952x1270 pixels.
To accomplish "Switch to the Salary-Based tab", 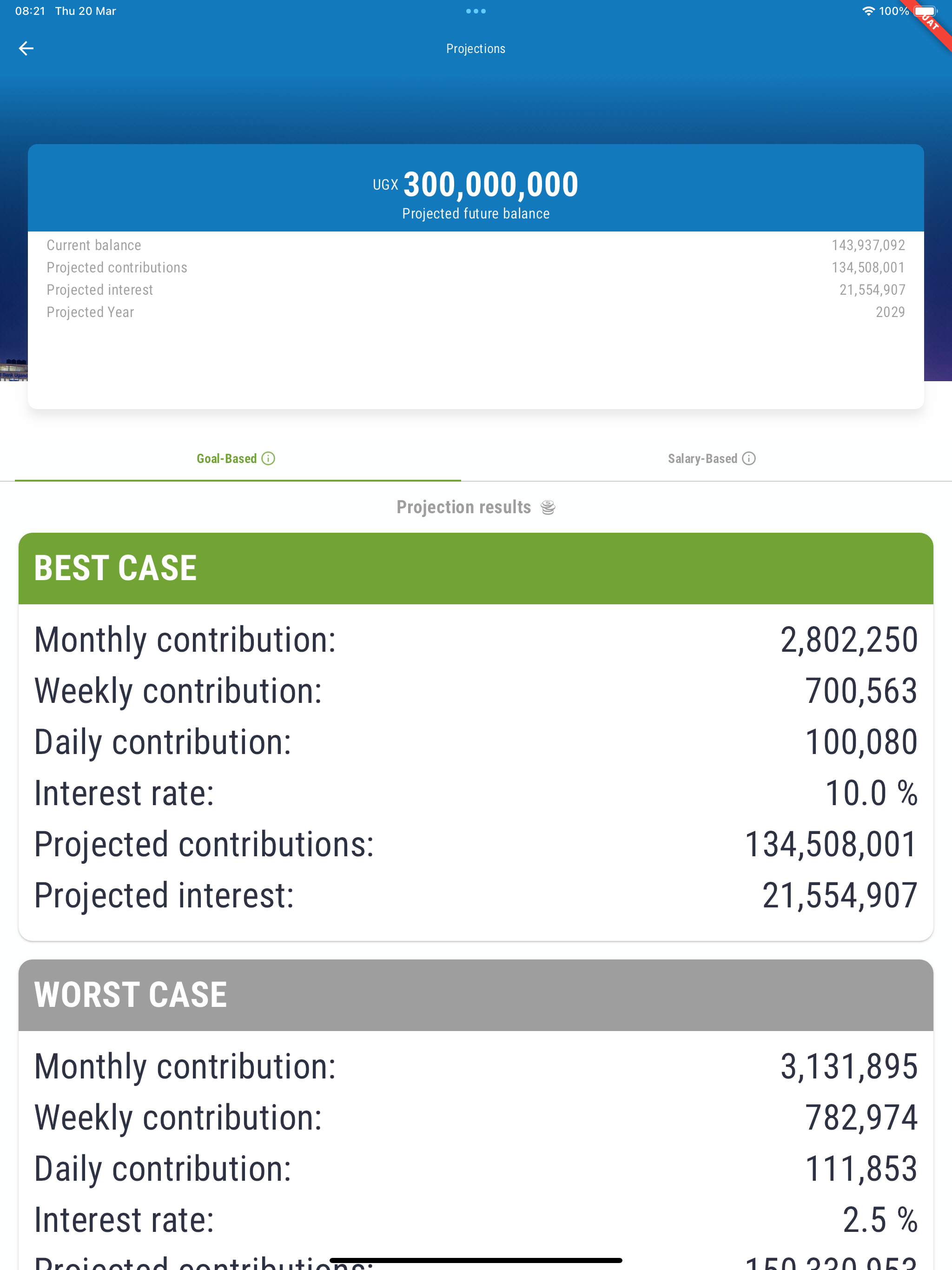I will [x=712, y=458].
